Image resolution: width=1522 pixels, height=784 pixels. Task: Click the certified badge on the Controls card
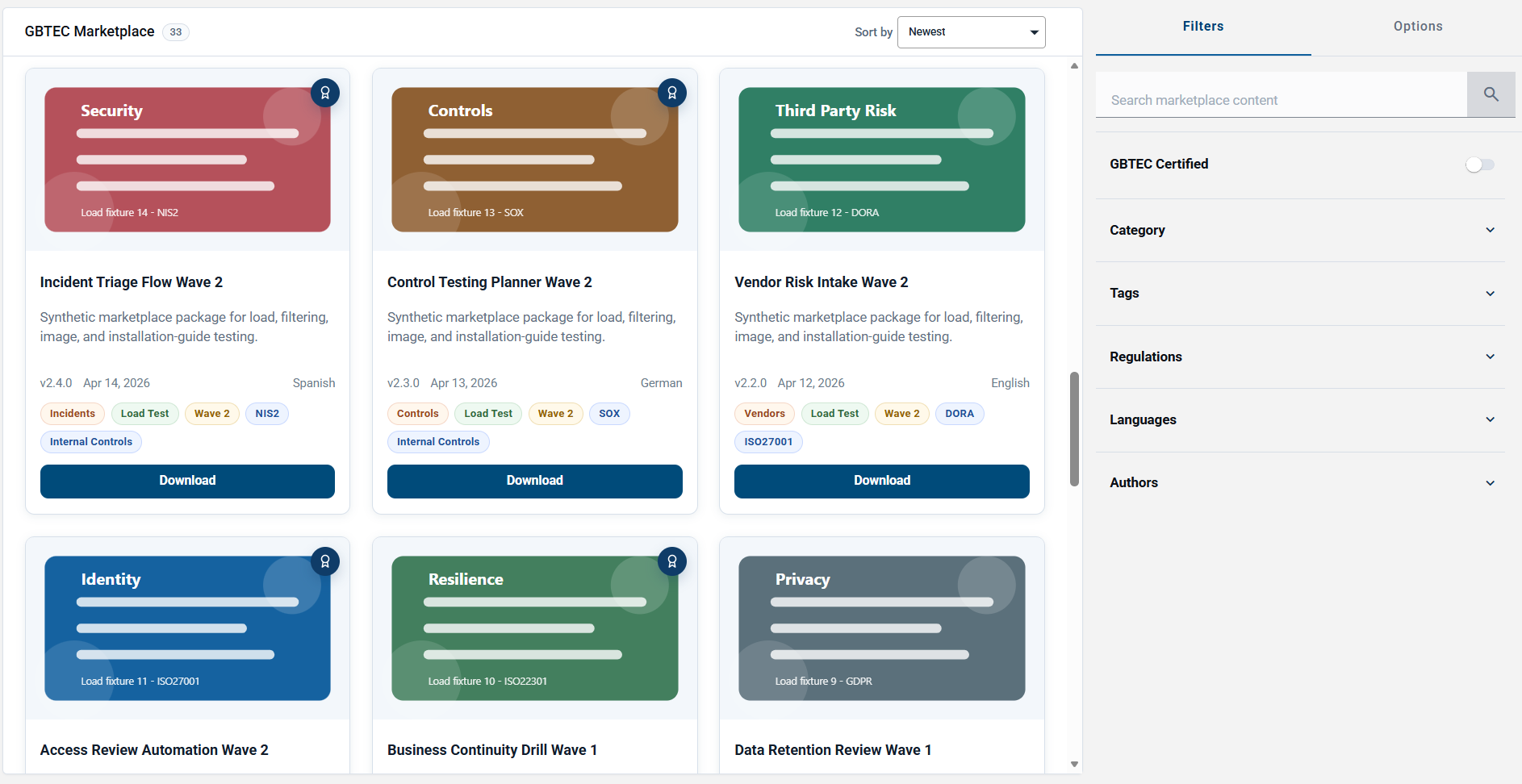[672, 93]
